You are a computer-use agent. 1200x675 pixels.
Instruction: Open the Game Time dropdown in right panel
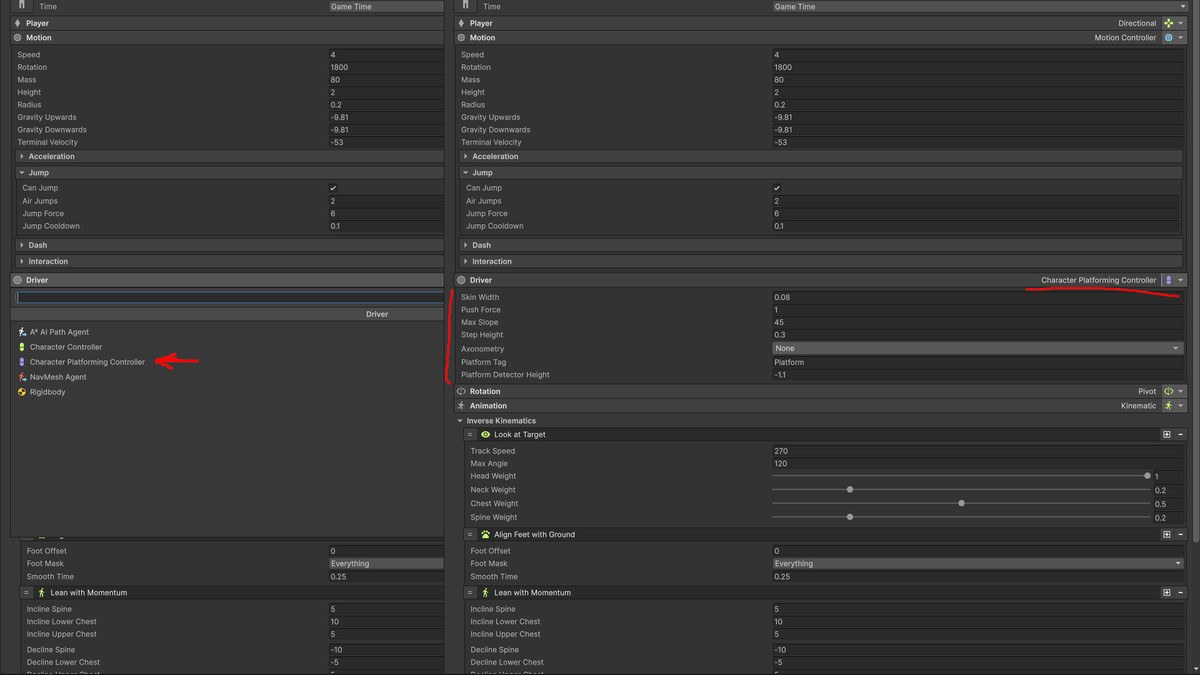point(979,6)
